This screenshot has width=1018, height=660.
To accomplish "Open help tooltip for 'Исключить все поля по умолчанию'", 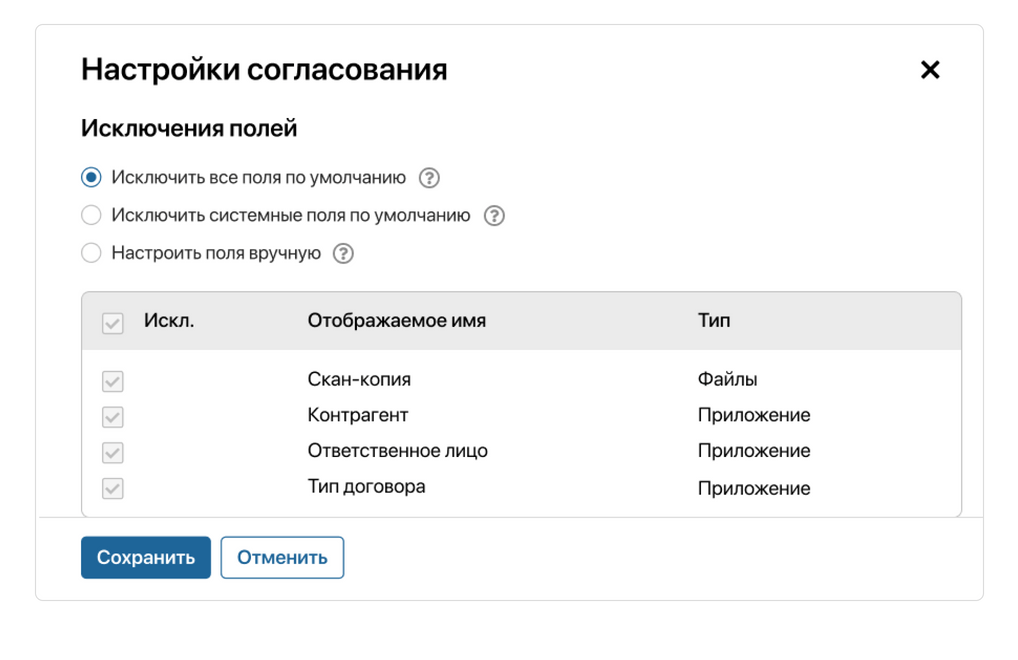I will point(428,176).
